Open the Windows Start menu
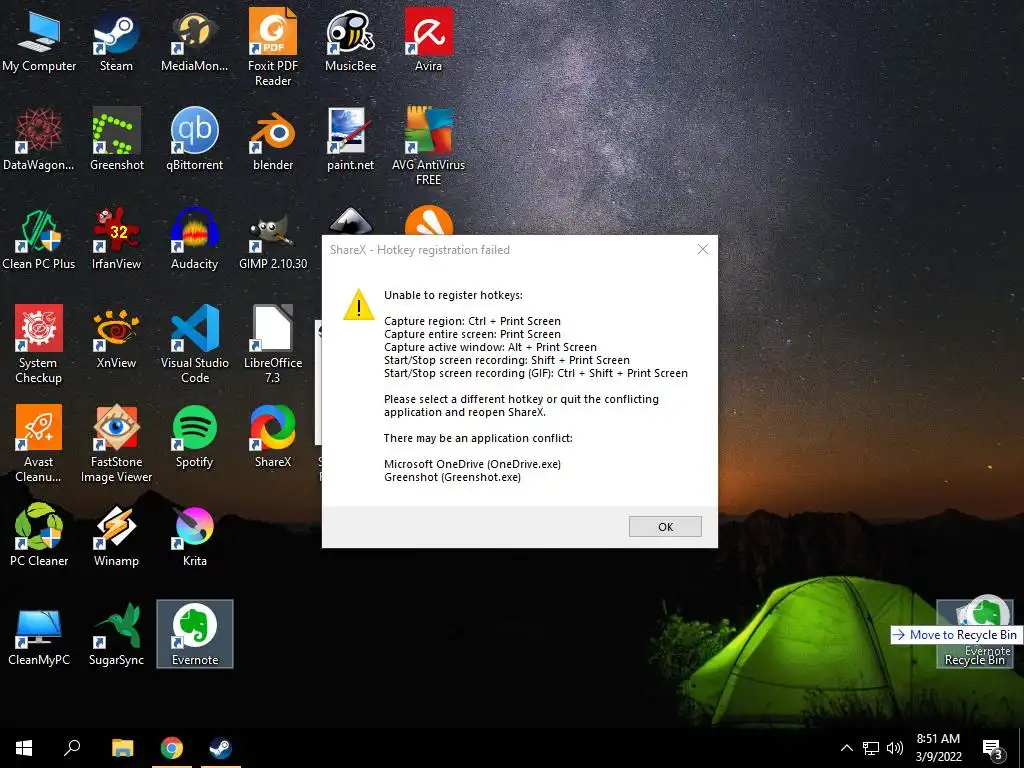1024x768 pixels. [x=24, y=748]
